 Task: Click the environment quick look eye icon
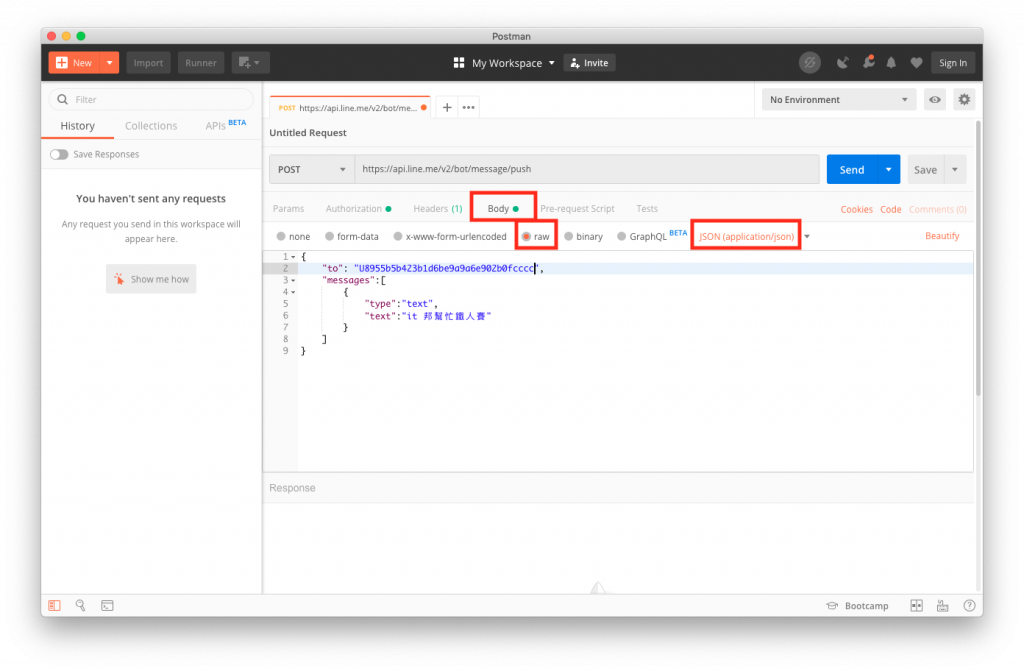935,99
